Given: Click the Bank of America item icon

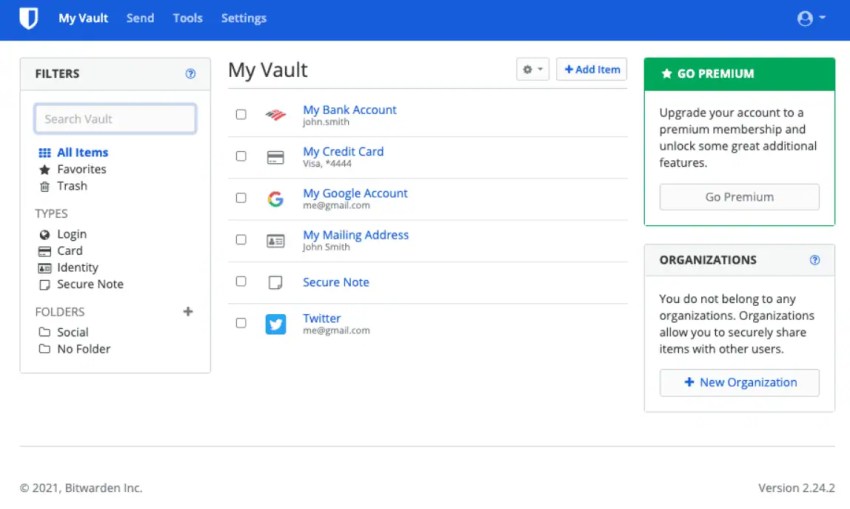Looking at the screenshot, I should [275, 114].
